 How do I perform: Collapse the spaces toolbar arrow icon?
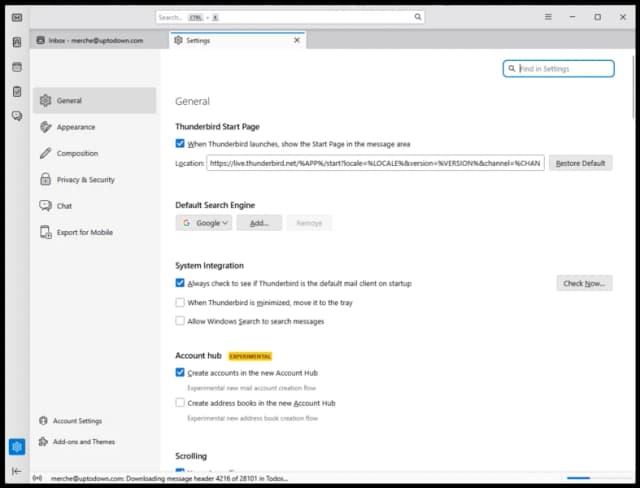click(x=16, y=471)
